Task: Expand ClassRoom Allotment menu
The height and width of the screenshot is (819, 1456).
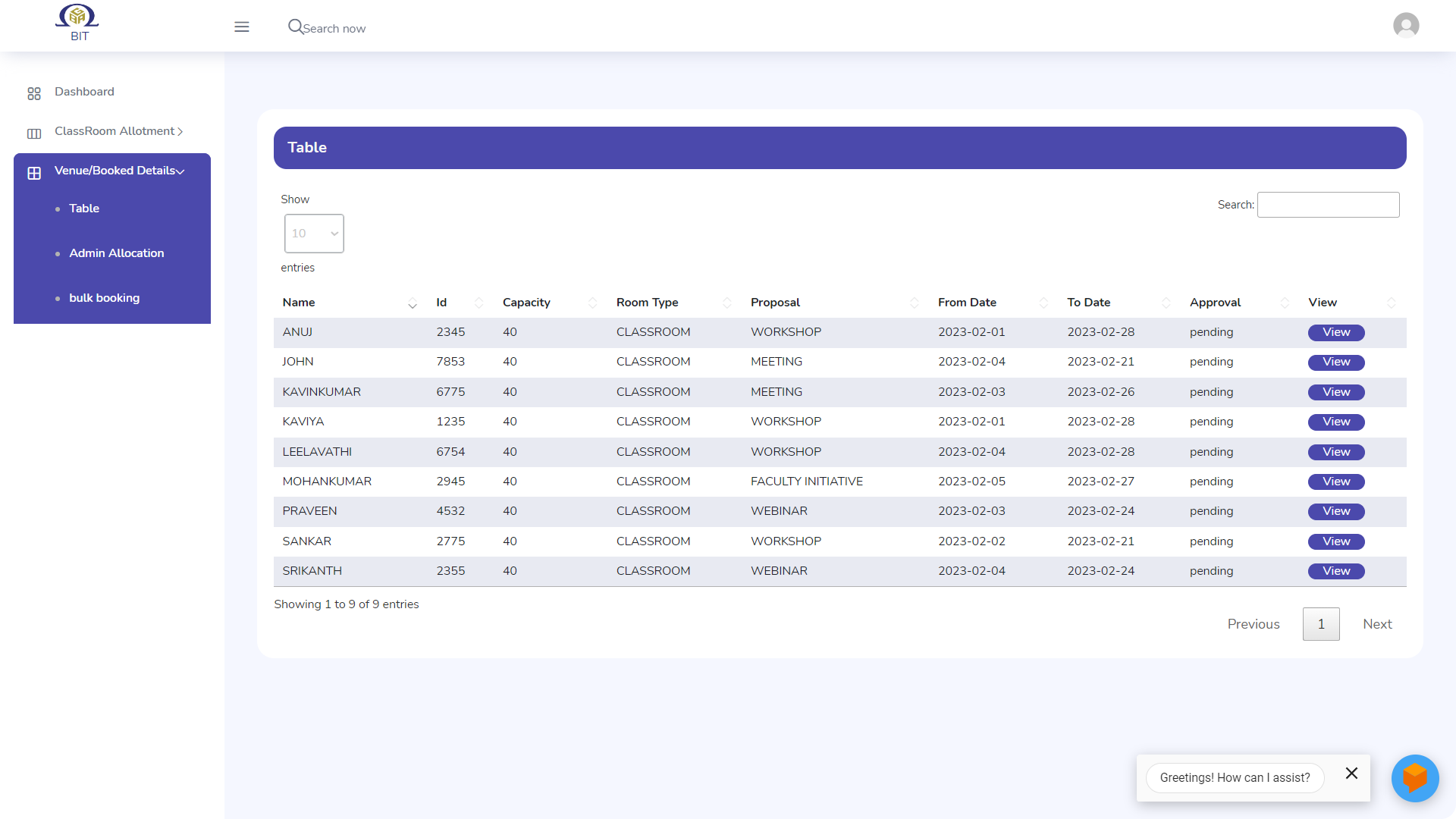Action: 118,131
